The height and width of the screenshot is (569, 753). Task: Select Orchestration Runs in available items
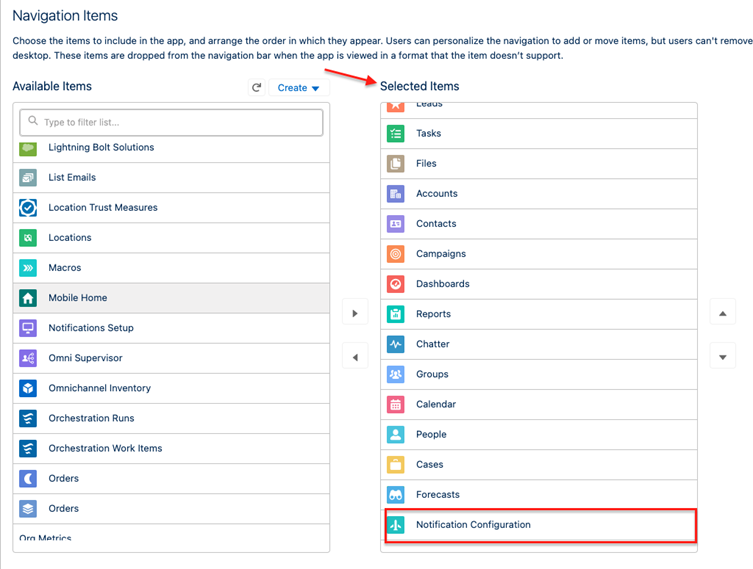point(171,418)
